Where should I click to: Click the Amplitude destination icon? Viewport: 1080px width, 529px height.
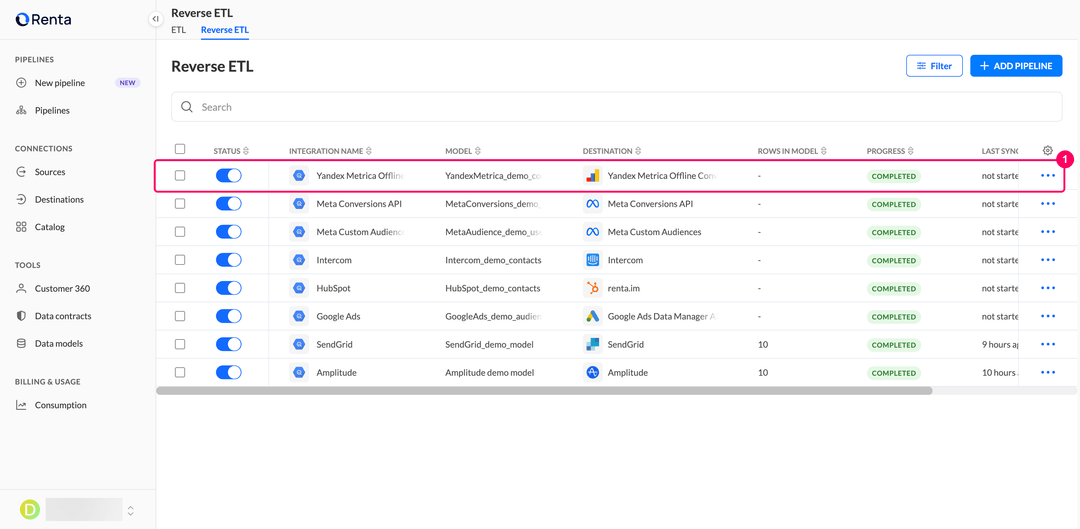592,373
